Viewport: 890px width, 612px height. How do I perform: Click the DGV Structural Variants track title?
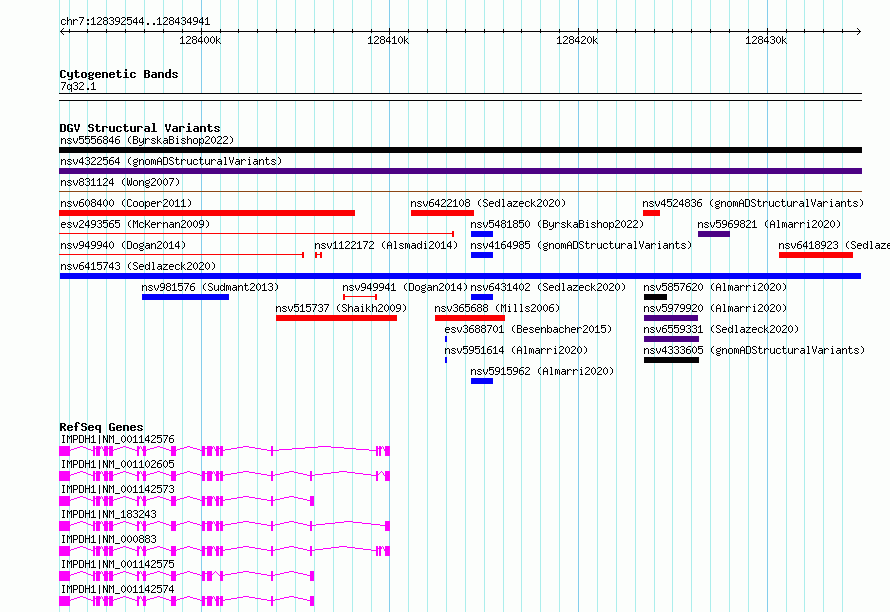140,128
